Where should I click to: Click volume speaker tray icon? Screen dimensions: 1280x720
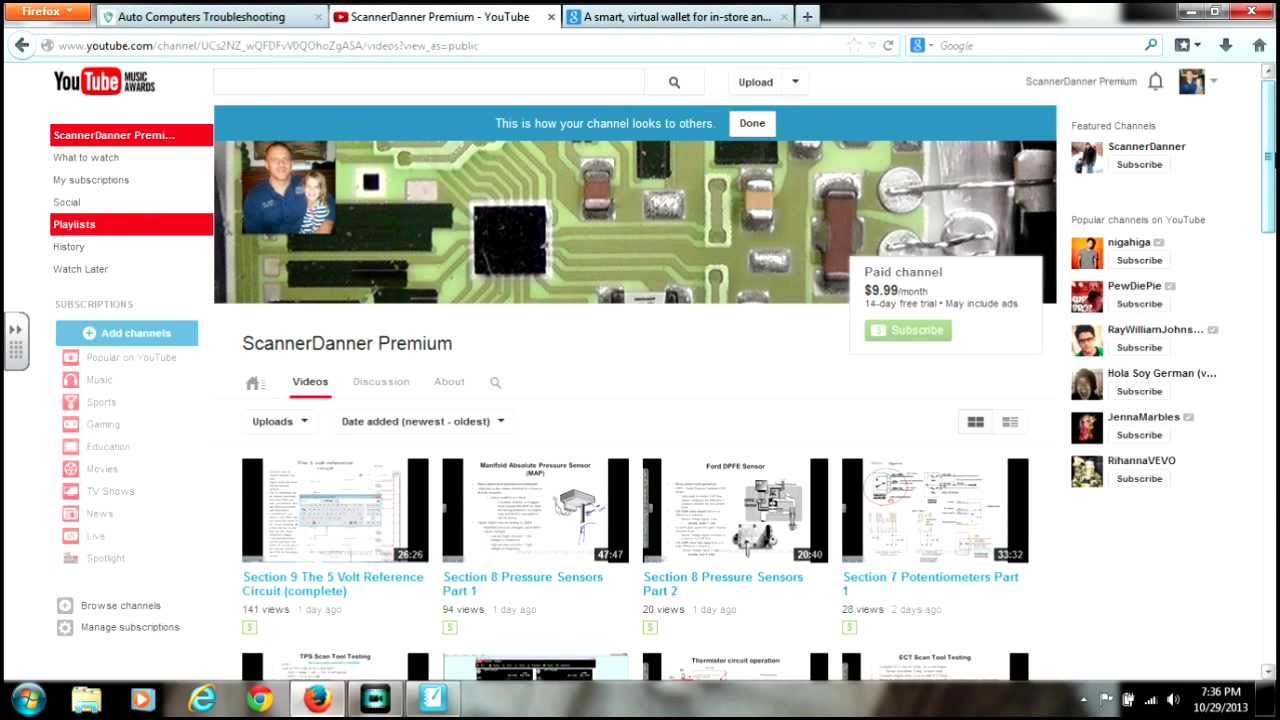pyautogui.click(x=1173, y=699)
